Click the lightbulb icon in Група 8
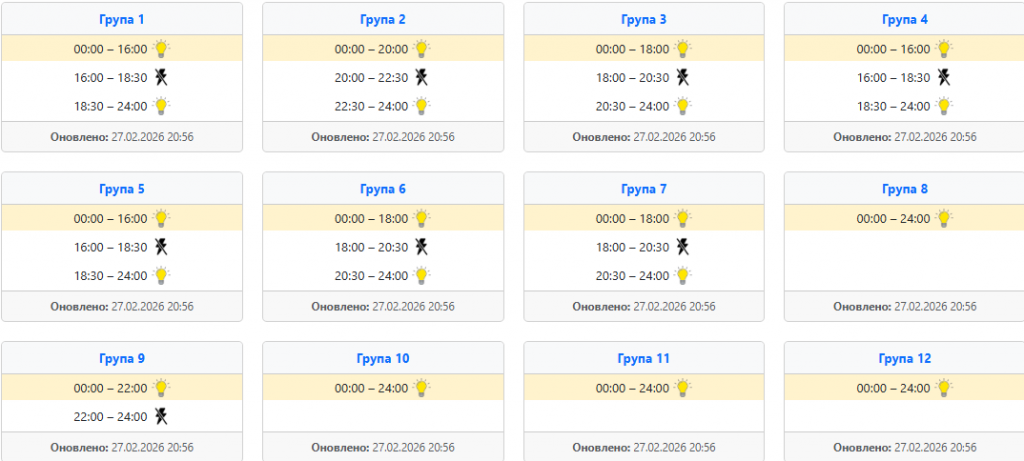This screenshot has height=461, width=1024. 944,218
